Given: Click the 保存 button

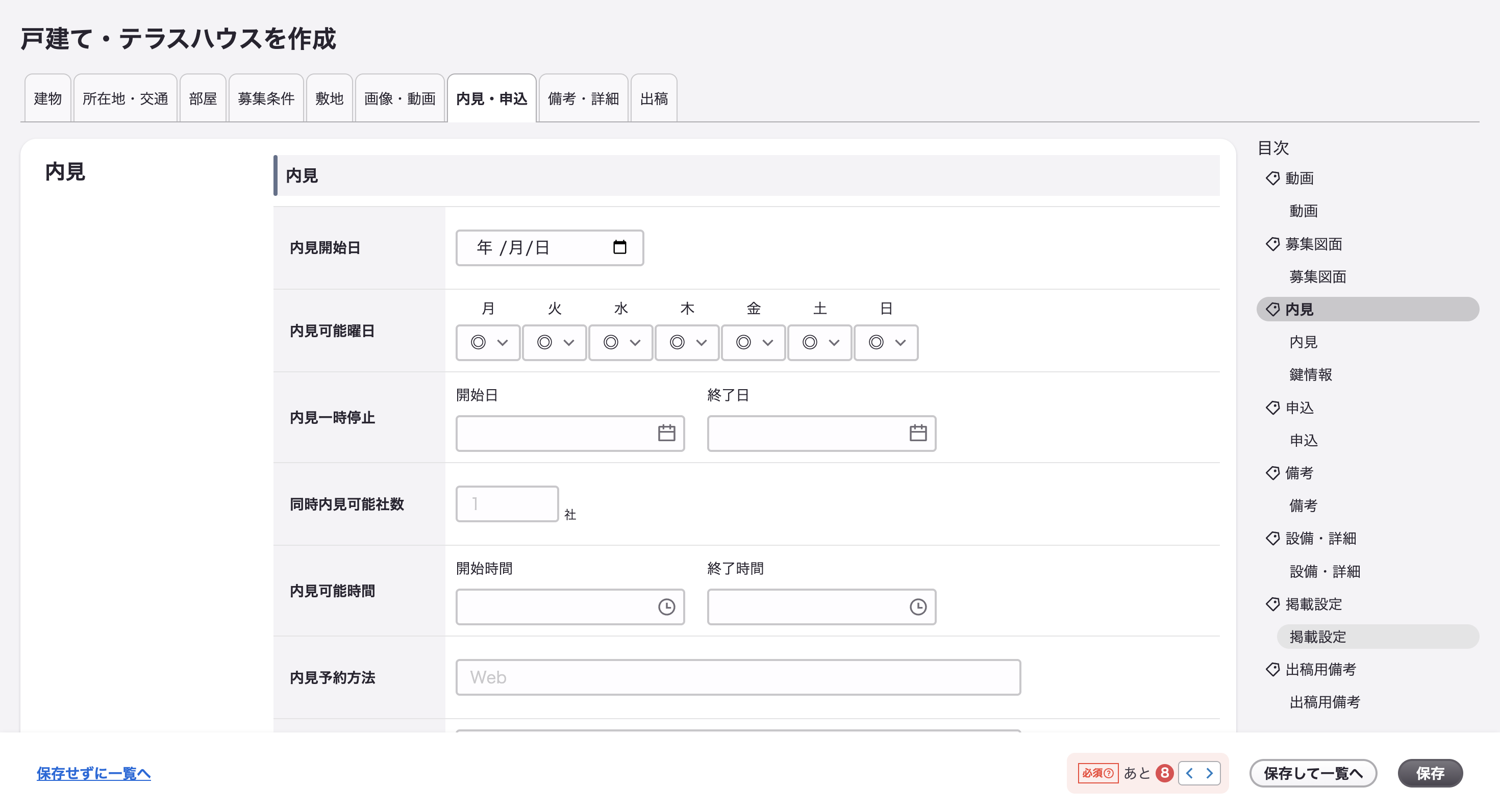Looking at the screenshot, I should pos(1431,773).
